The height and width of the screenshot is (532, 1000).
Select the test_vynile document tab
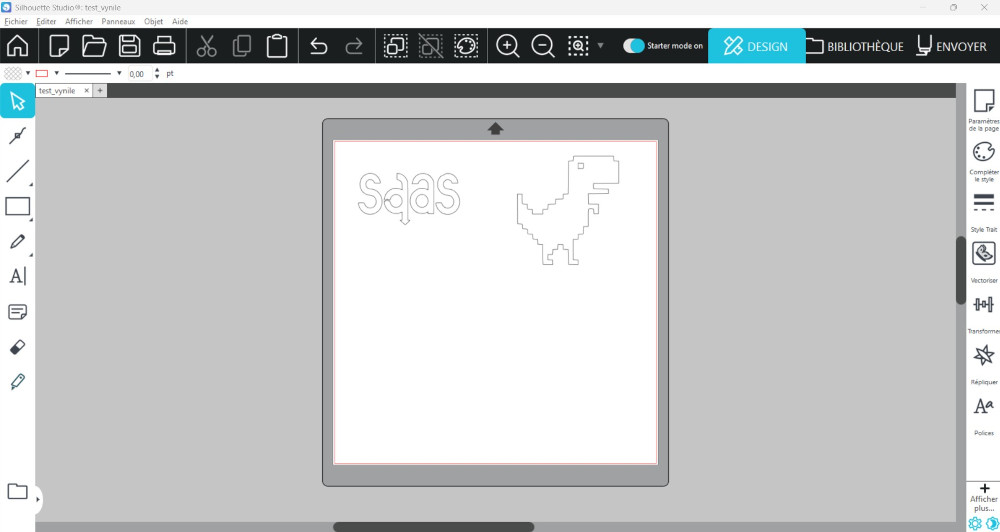coord(57,91)
